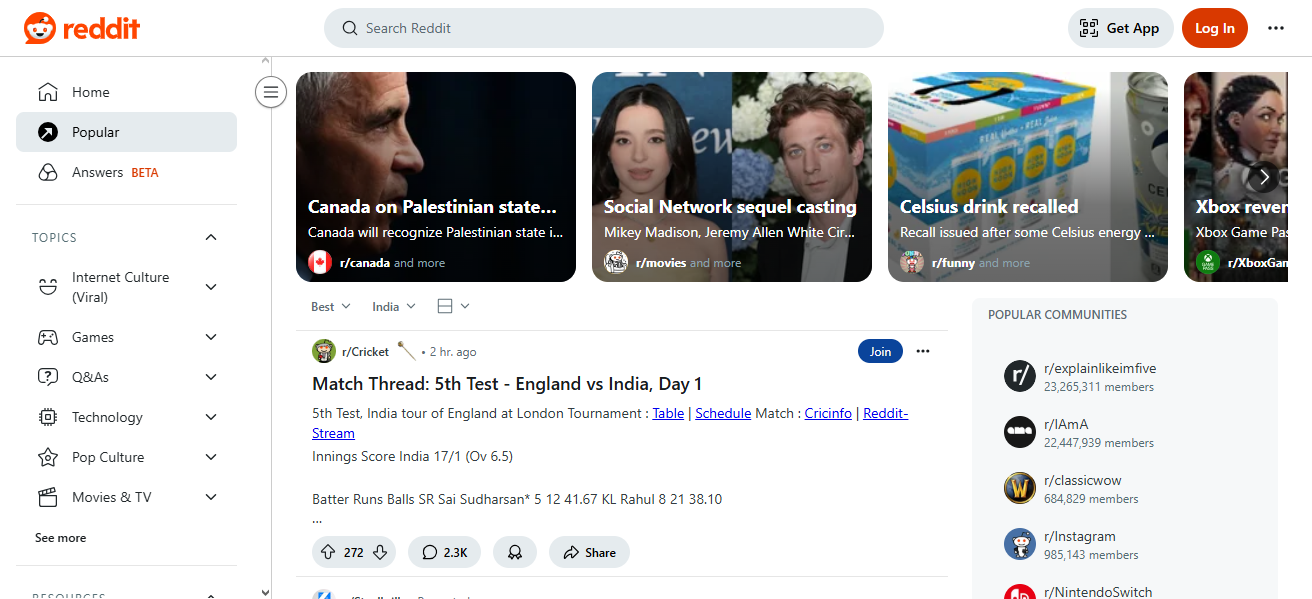The width and height of the screenshot is (1312, 599).
Task: Open comments showing 2.3K replies
Action: coord(444,552)
